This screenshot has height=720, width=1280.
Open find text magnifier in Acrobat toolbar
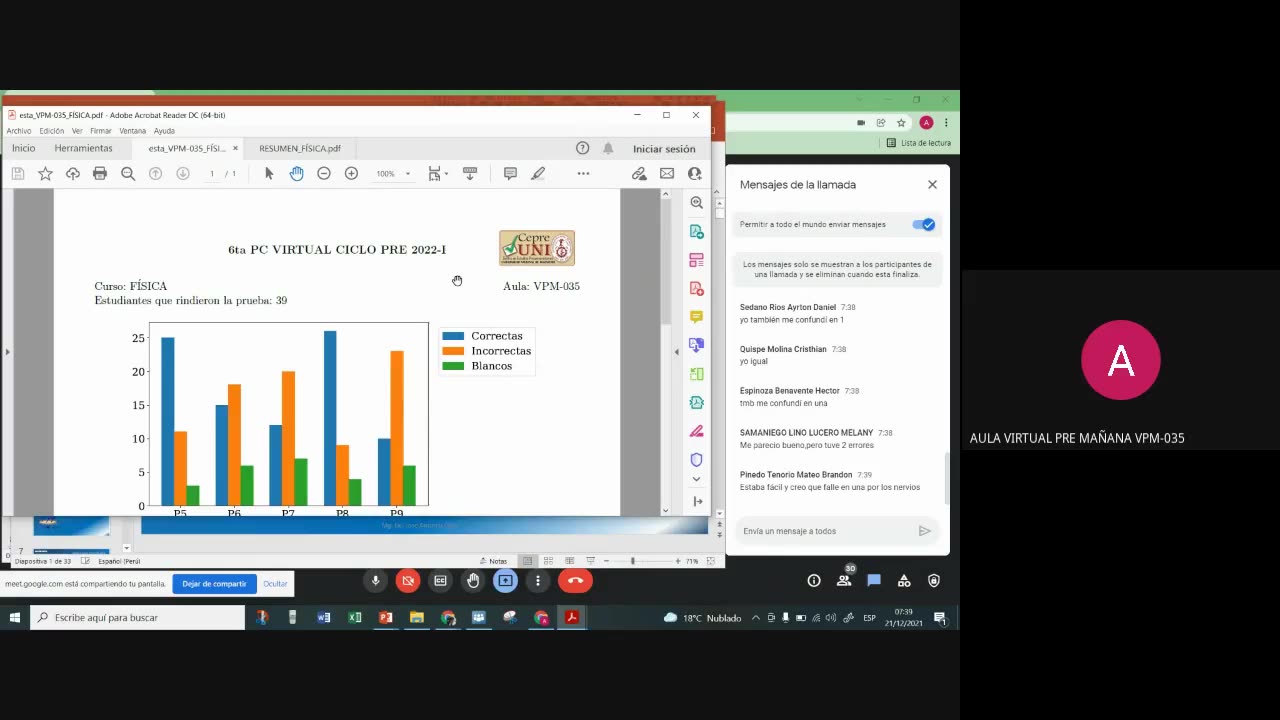point(128,173)
